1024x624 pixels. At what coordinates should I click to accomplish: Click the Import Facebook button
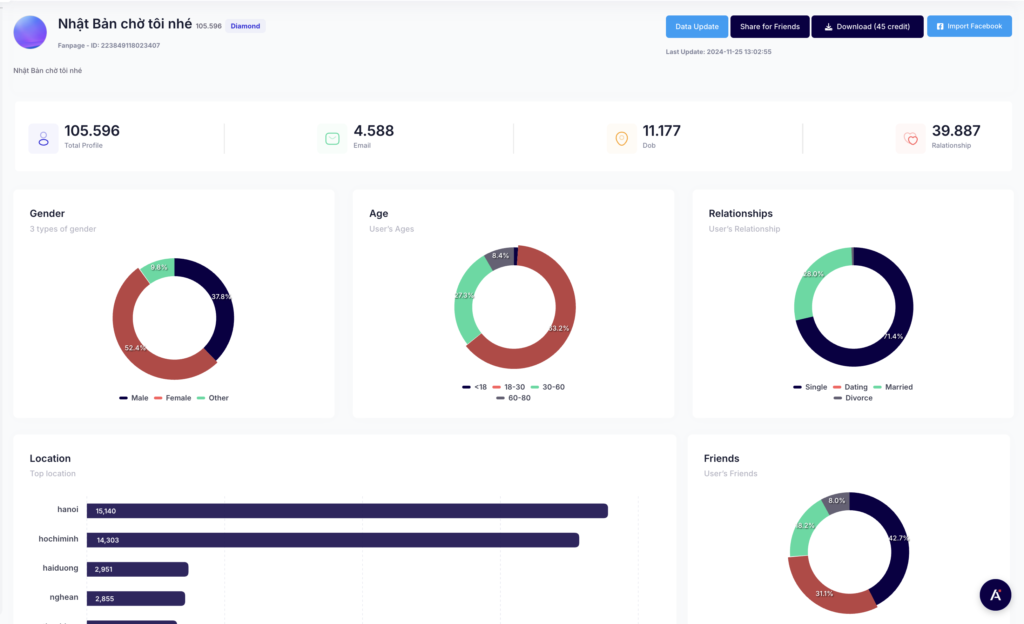(969, 26)
